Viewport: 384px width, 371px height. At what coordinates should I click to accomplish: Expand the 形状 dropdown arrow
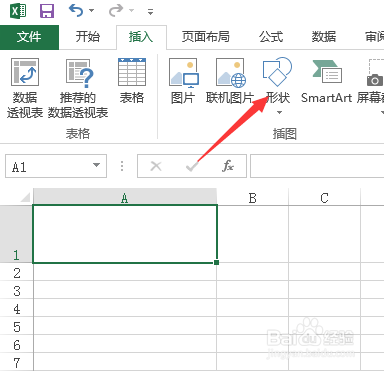[279, 113]
